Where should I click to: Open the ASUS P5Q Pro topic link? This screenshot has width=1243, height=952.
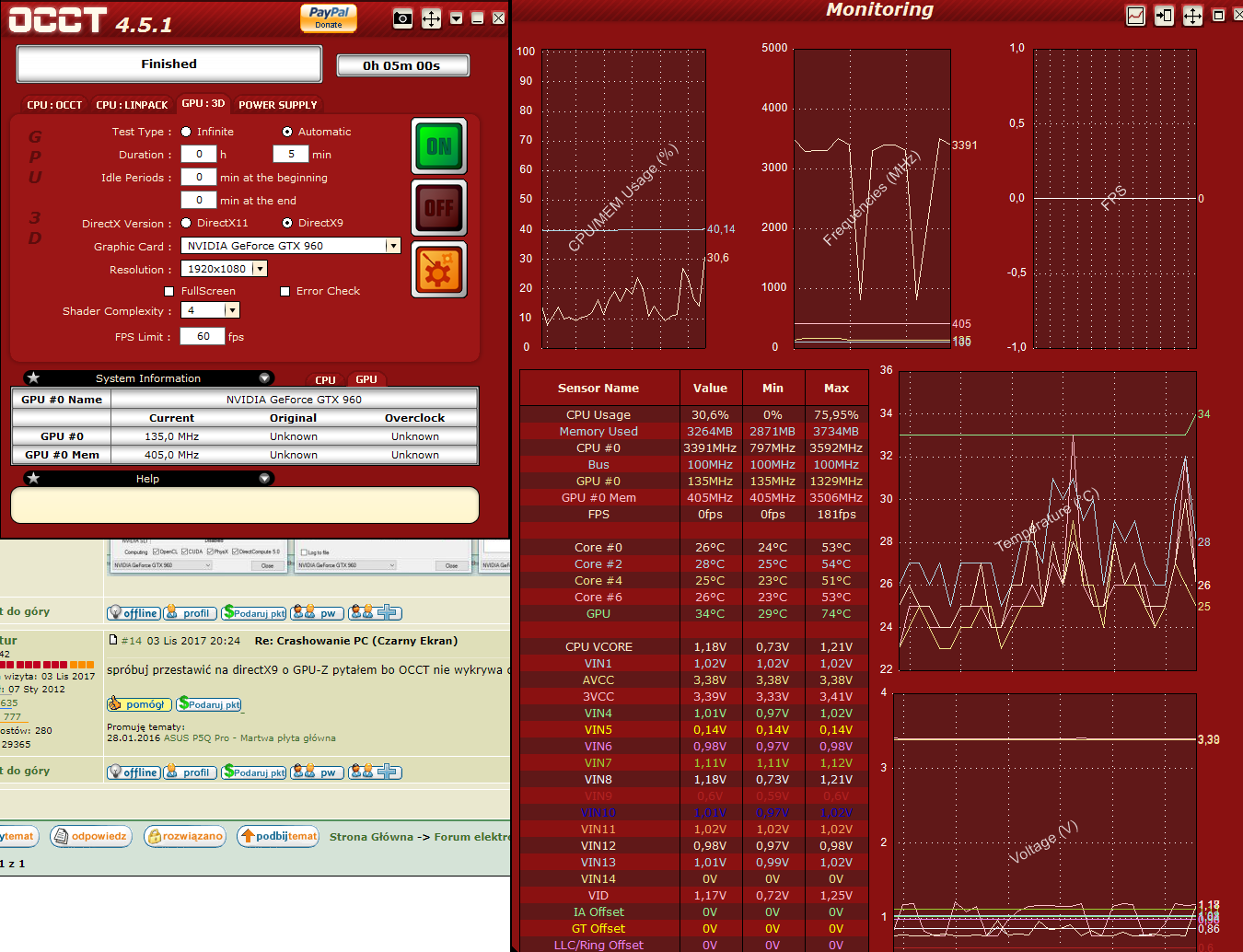coord(250,738)
